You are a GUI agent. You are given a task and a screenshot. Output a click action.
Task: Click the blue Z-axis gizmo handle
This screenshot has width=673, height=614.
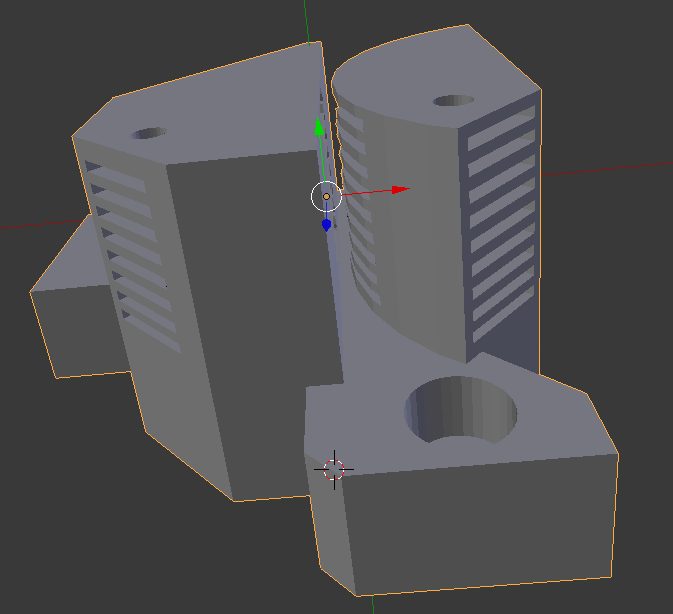point(326,225)
